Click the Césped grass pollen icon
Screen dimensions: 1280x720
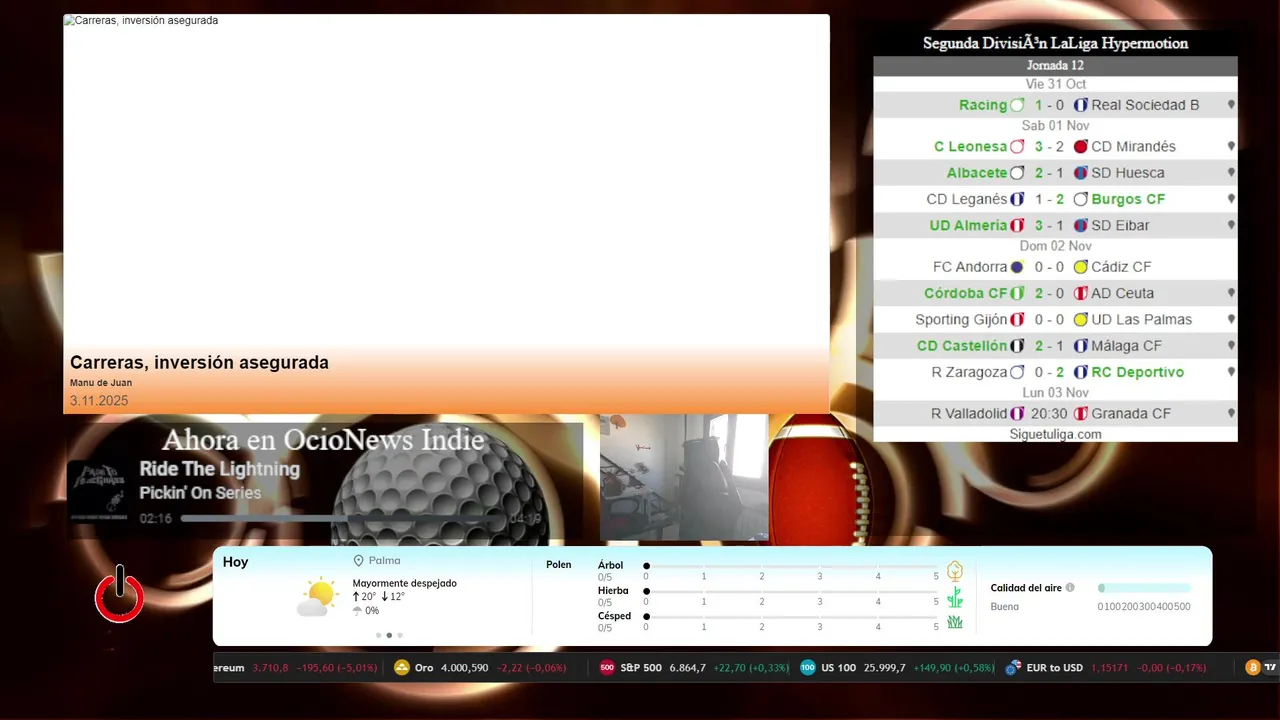[x=955, y=622]
